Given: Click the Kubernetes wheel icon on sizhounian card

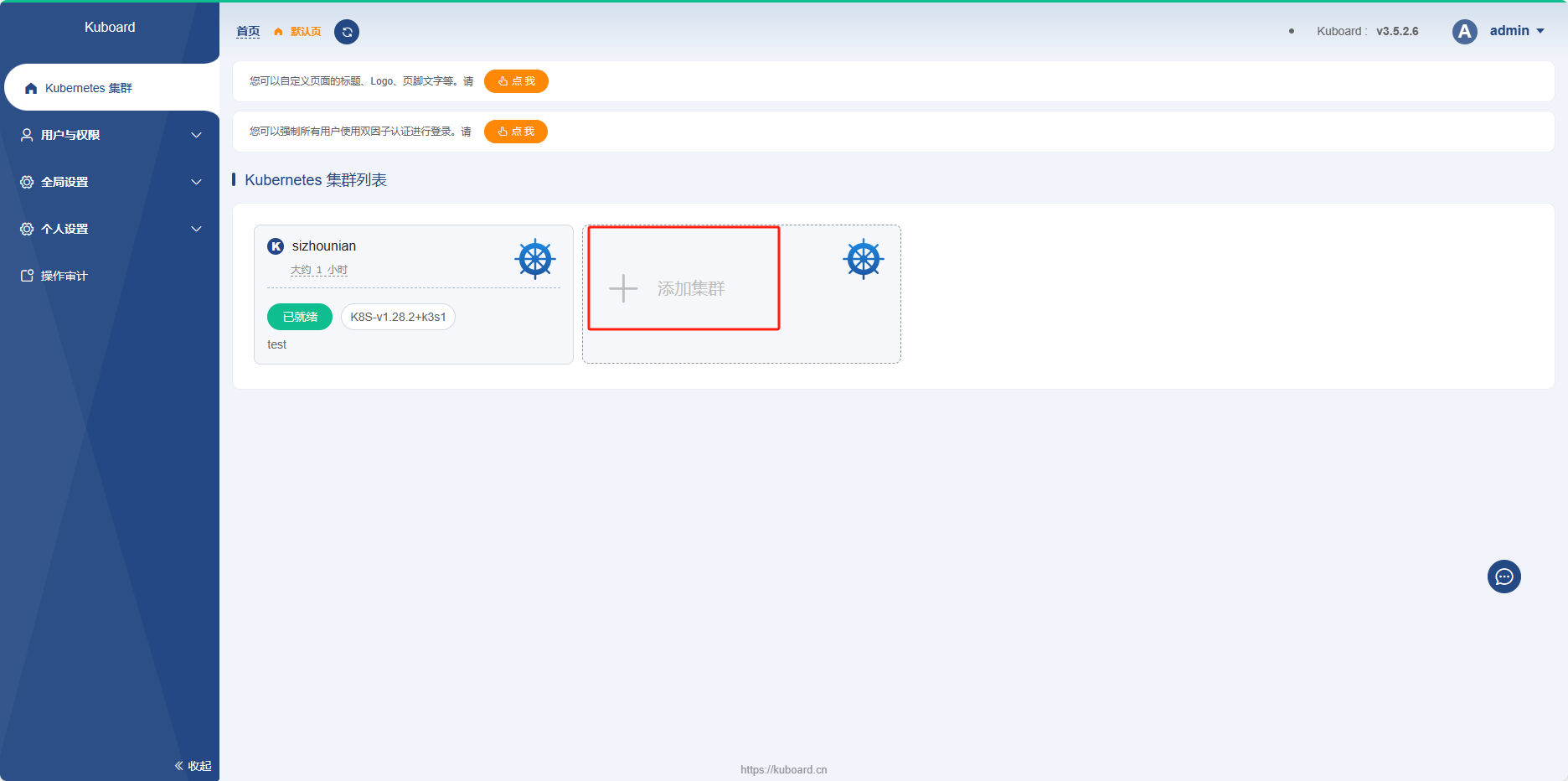Looking at the screenshot, I should (x=535, y=259).
